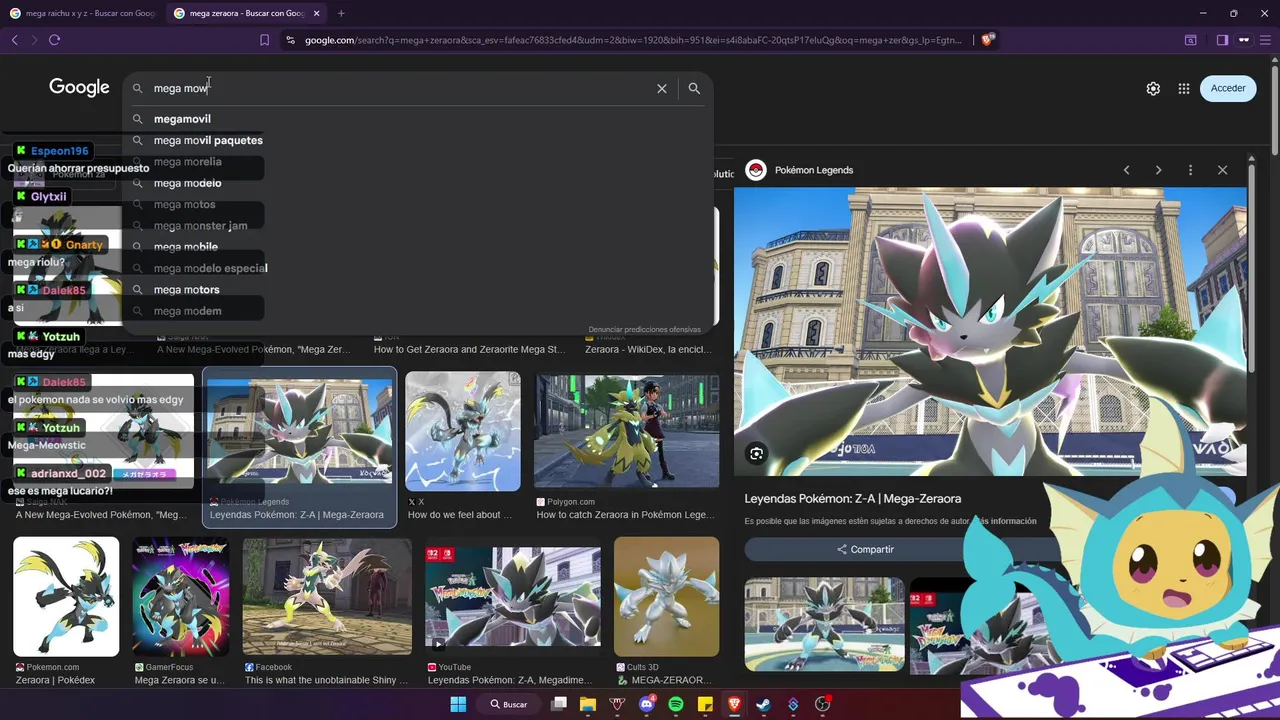Open Task View from the taskbar
Viewport: 1280px width, 720px height.
tap(559, 704)
